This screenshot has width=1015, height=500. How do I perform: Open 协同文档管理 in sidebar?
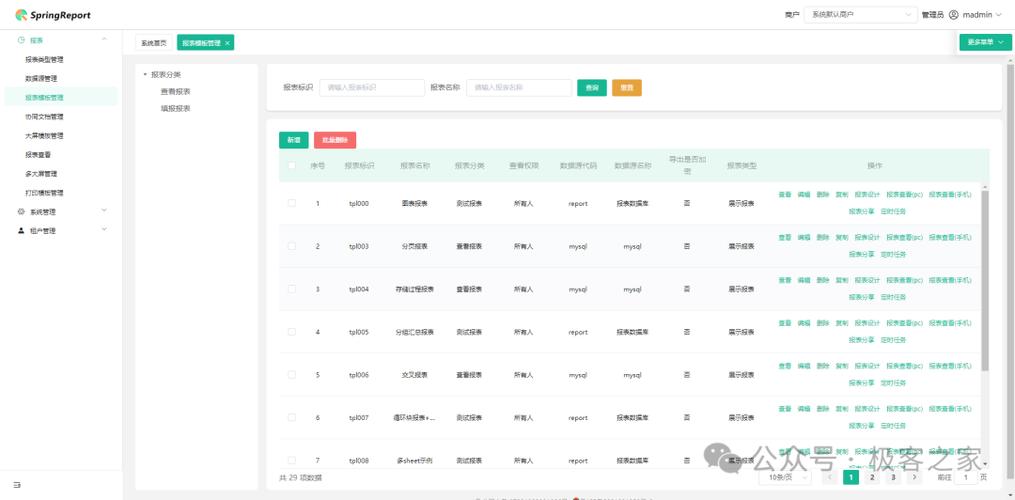(x=44, y=117)
